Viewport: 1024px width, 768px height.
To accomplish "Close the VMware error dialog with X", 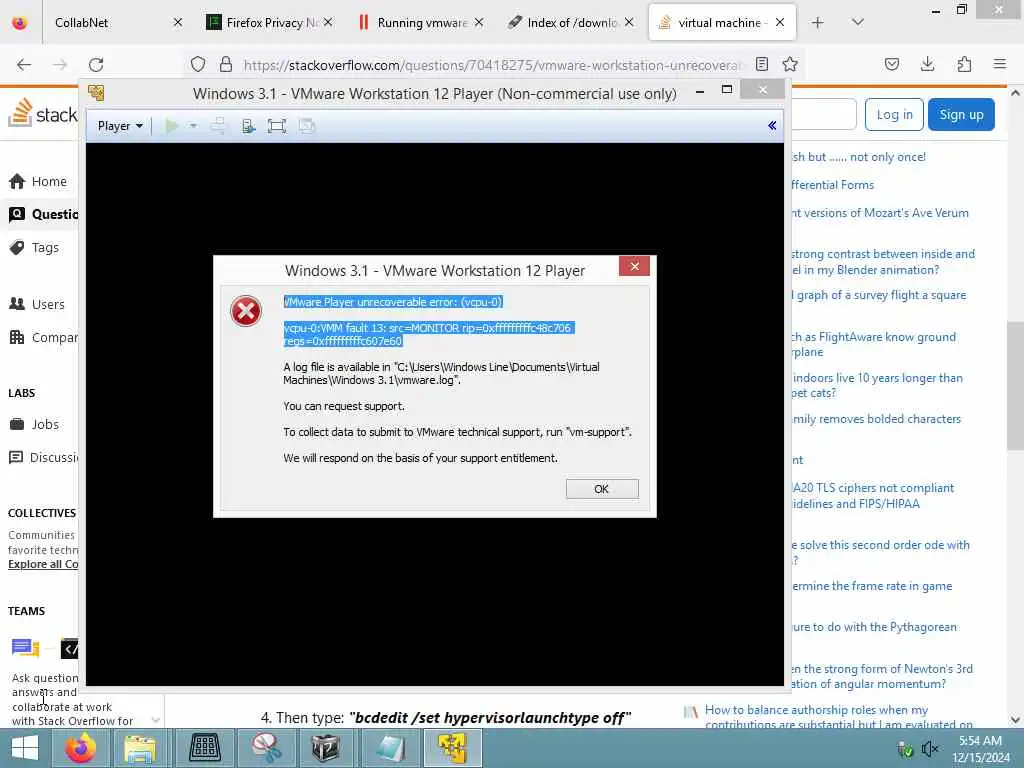I will point(634,266).
